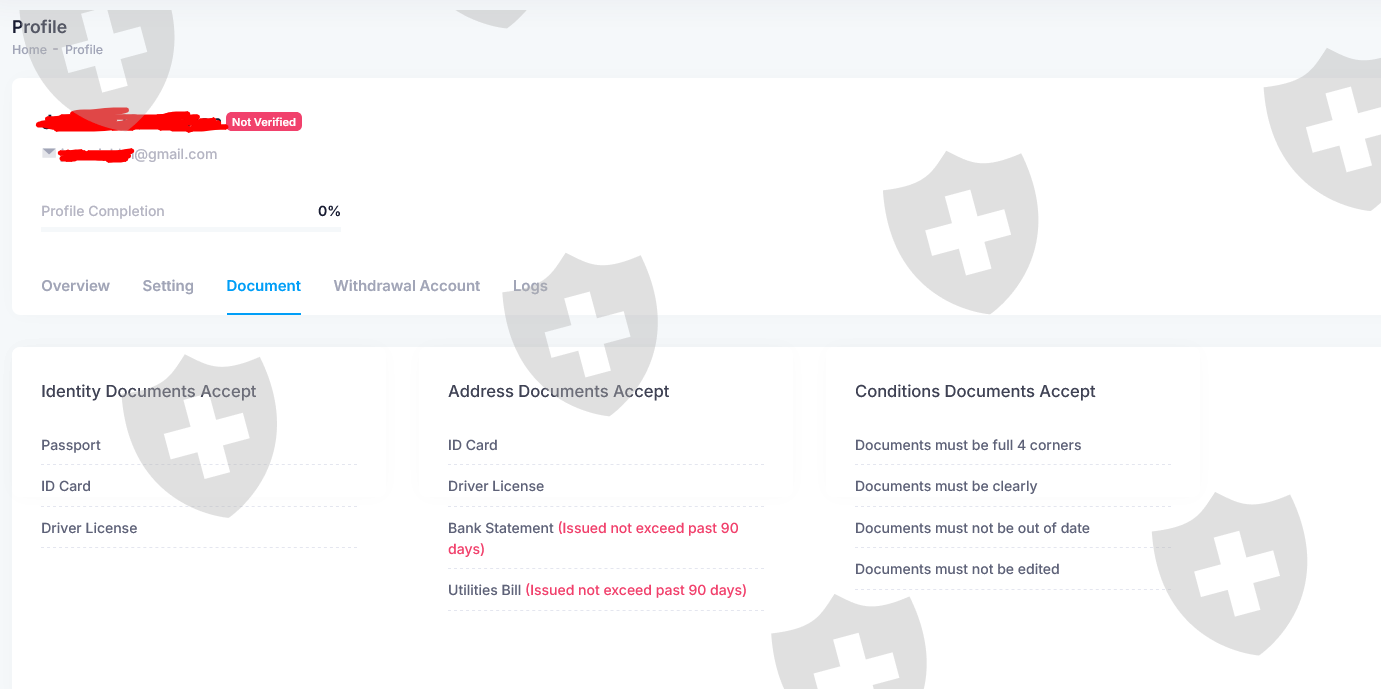The image size is (1381, 689).
Task: Select Driver License under Address Documents Accept
Action: (x=496, y=486)
